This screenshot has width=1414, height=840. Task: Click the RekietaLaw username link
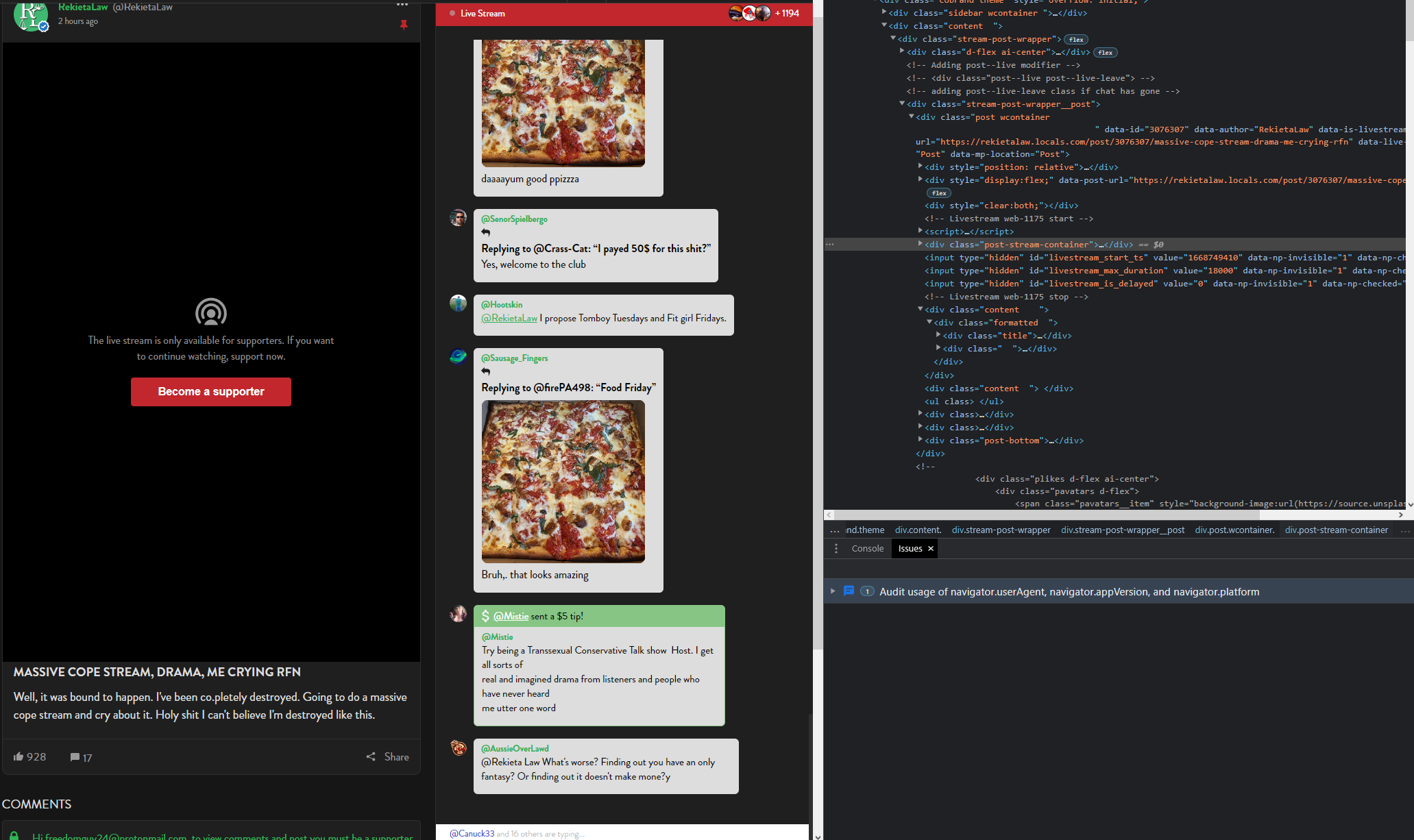click(x=83, y=7)
